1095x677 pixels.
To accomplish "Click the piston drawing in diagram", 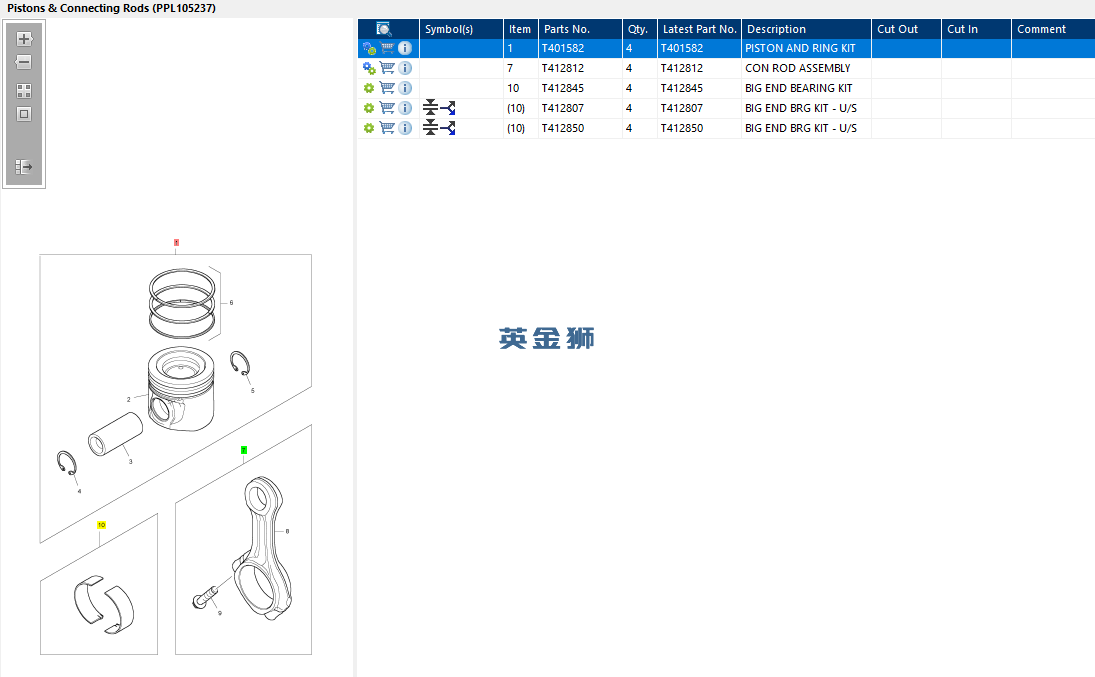I will pyautogui.click(x=181, y=388).
